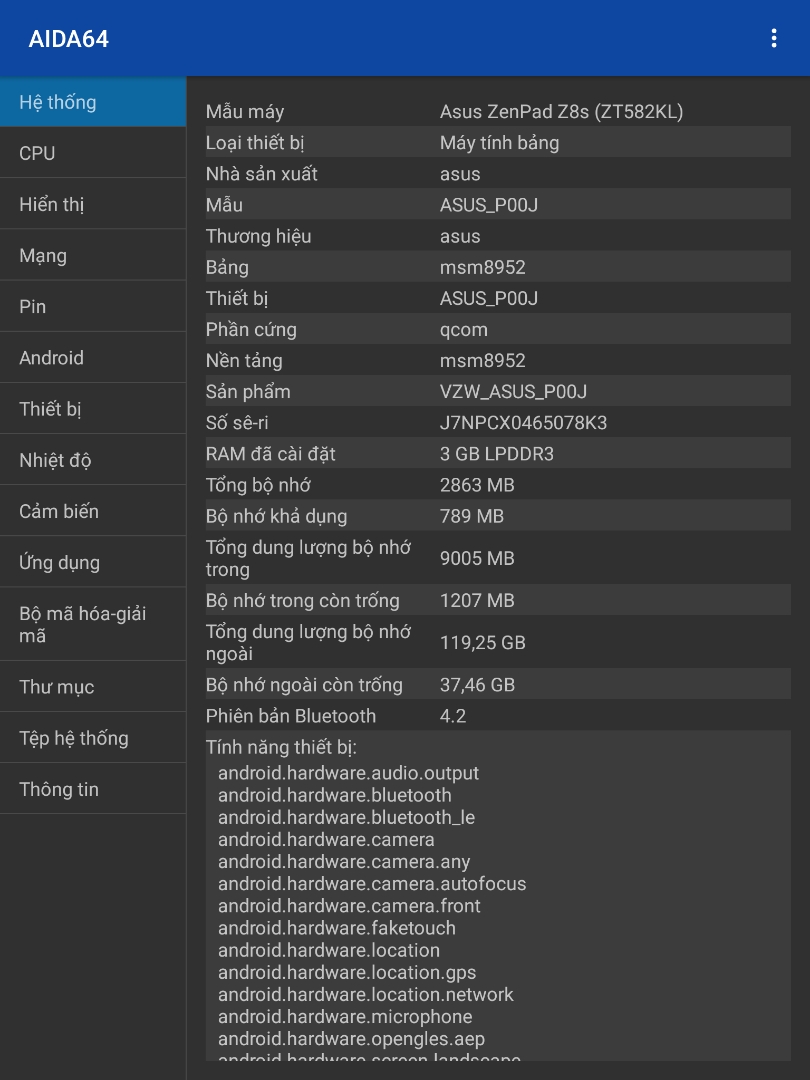This screenshot has width=810, height=1080.
Task: Click android.hardware.location.gps entry
Action: 347,972
